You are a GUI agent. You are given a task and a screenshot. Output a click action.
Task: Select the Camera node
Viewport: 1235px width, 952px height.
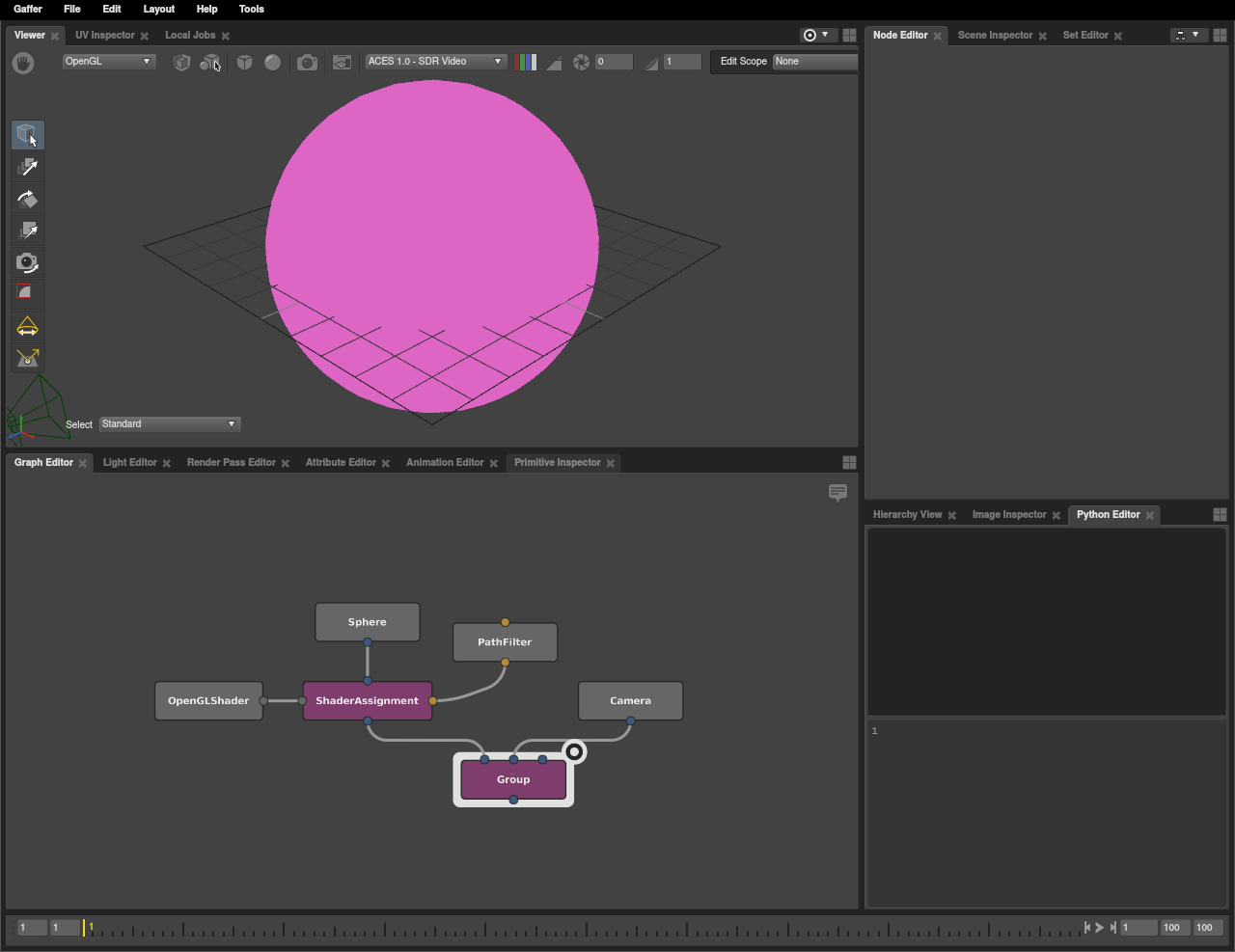[x=631, y=701]
